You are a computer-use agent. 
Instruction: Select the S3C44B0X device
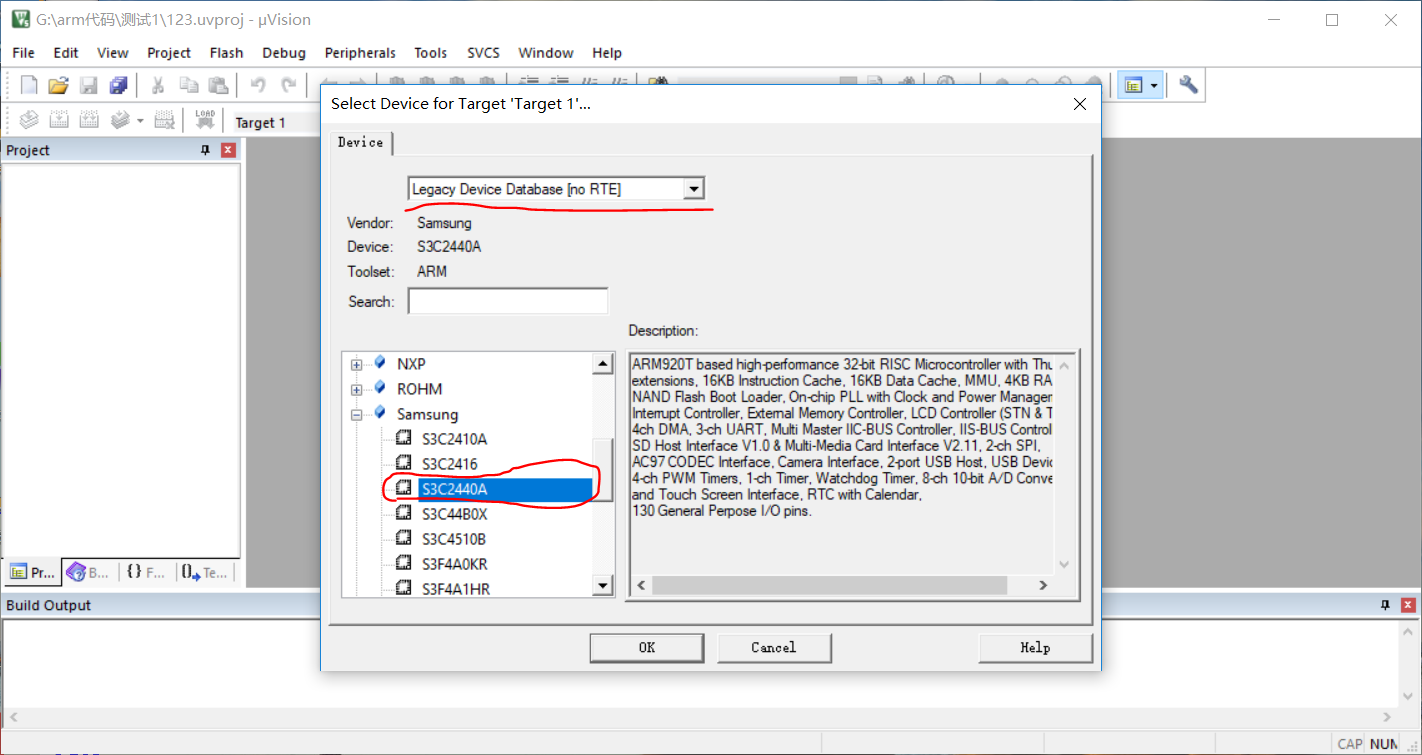[x=454, y=514]
